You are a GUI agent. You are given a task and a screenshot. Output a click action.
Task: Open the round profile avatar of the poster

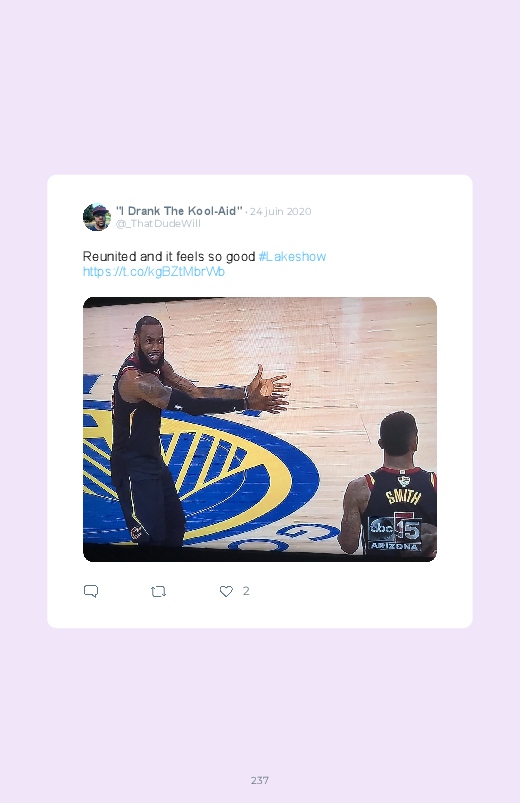(x=97, y=217)
